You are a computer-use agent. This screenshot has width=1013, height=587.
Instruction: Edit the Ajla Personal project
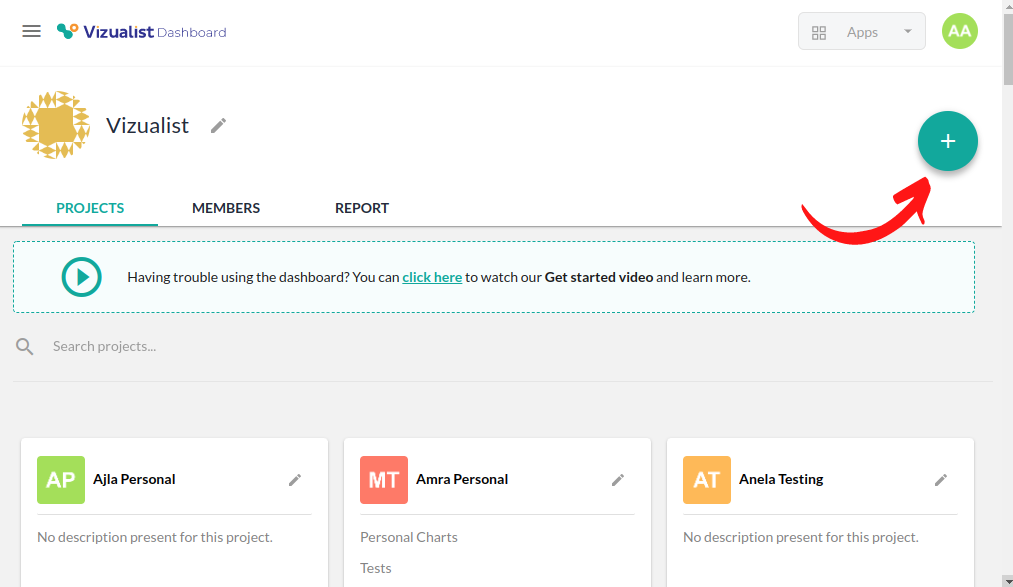point(295,480)
